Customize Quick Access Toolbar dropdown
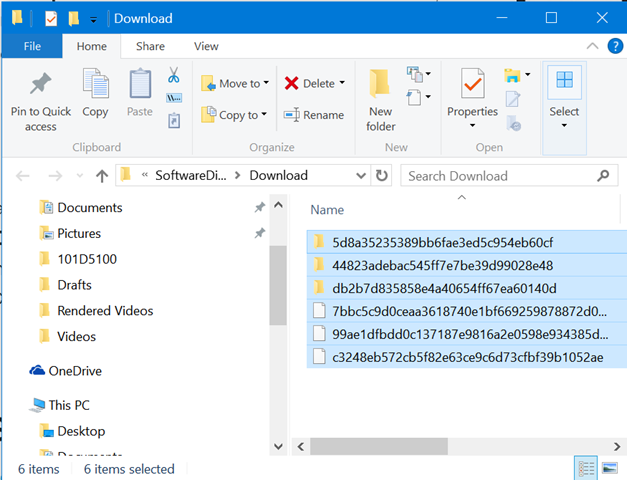This screenshot has height=480, width=627. pos(93,19)
